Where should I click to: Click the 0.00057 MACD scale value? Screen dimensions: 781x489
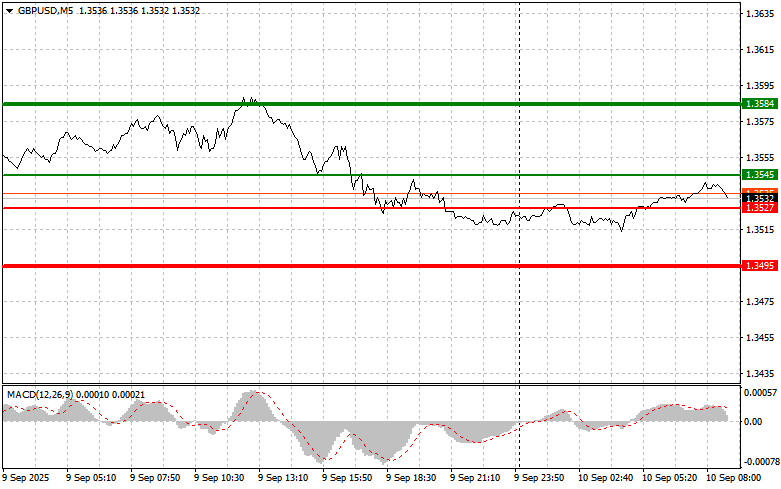click(760, 394)
